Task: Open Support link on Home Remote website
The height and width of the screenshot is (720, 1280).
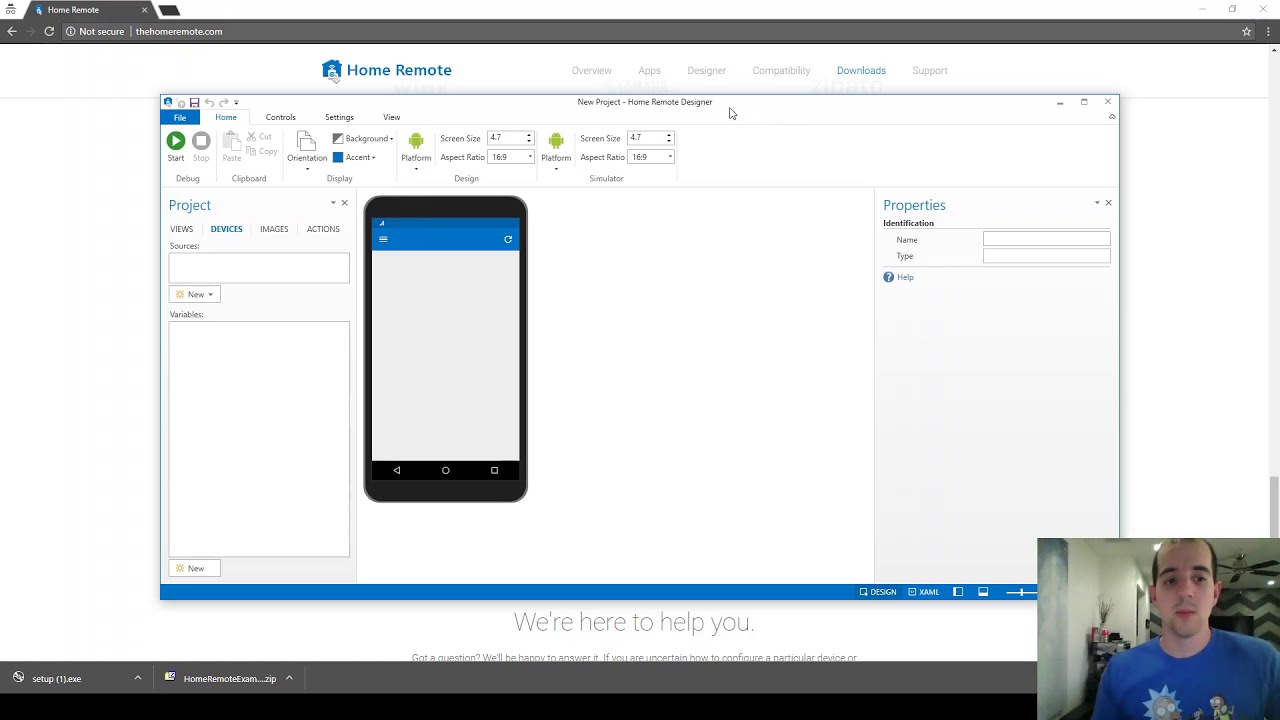Action: 930,71
